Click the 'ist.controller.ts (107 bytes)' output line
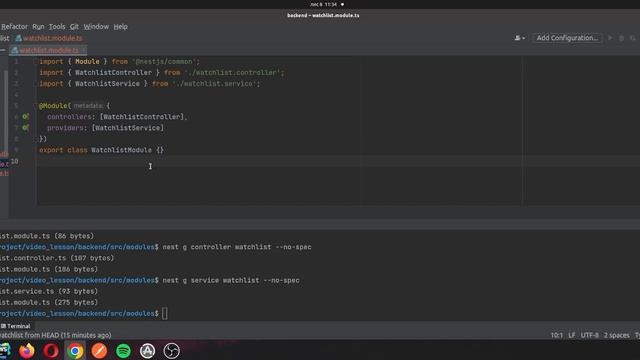 pyautogui.click(x=57, y=258)
